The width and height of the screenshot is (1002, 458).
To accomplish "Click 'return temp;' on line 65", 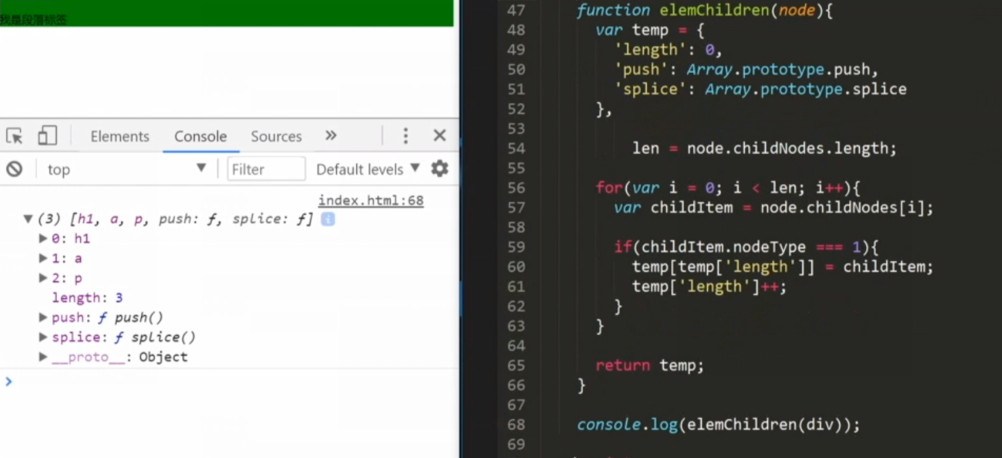I will point(649,365).
